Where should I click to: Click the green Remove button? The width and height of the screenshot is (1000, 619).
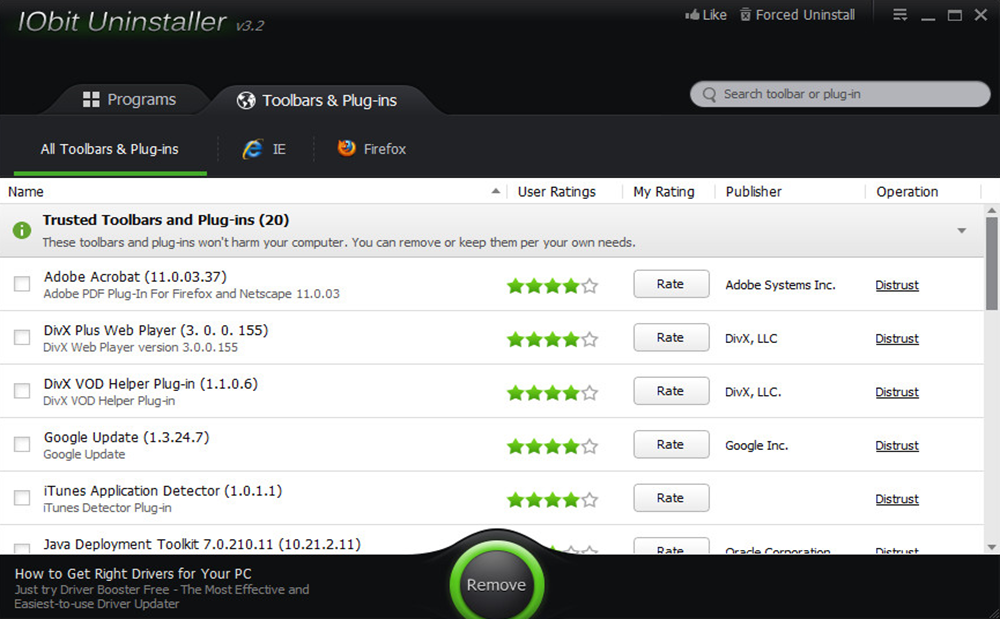497,584
